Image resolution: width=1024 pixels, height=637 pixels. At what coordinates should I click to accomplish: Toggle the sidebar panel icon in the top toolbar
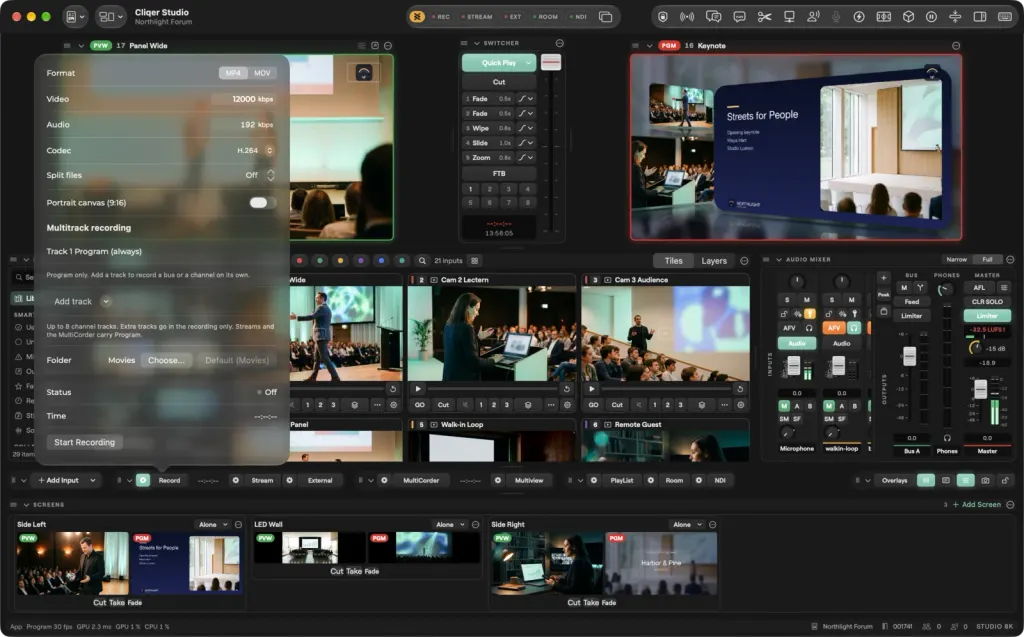pyautogui.click(x=980, y=17)
